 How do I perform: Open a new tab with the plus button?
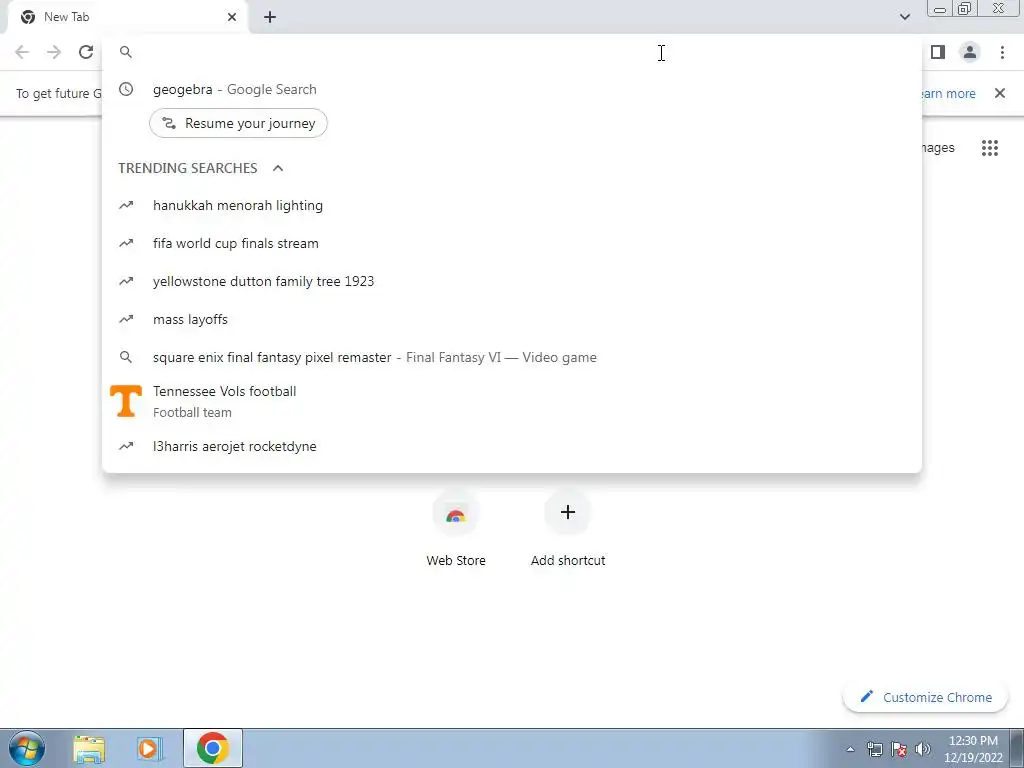pyautogui.click(x=270, y=17)
